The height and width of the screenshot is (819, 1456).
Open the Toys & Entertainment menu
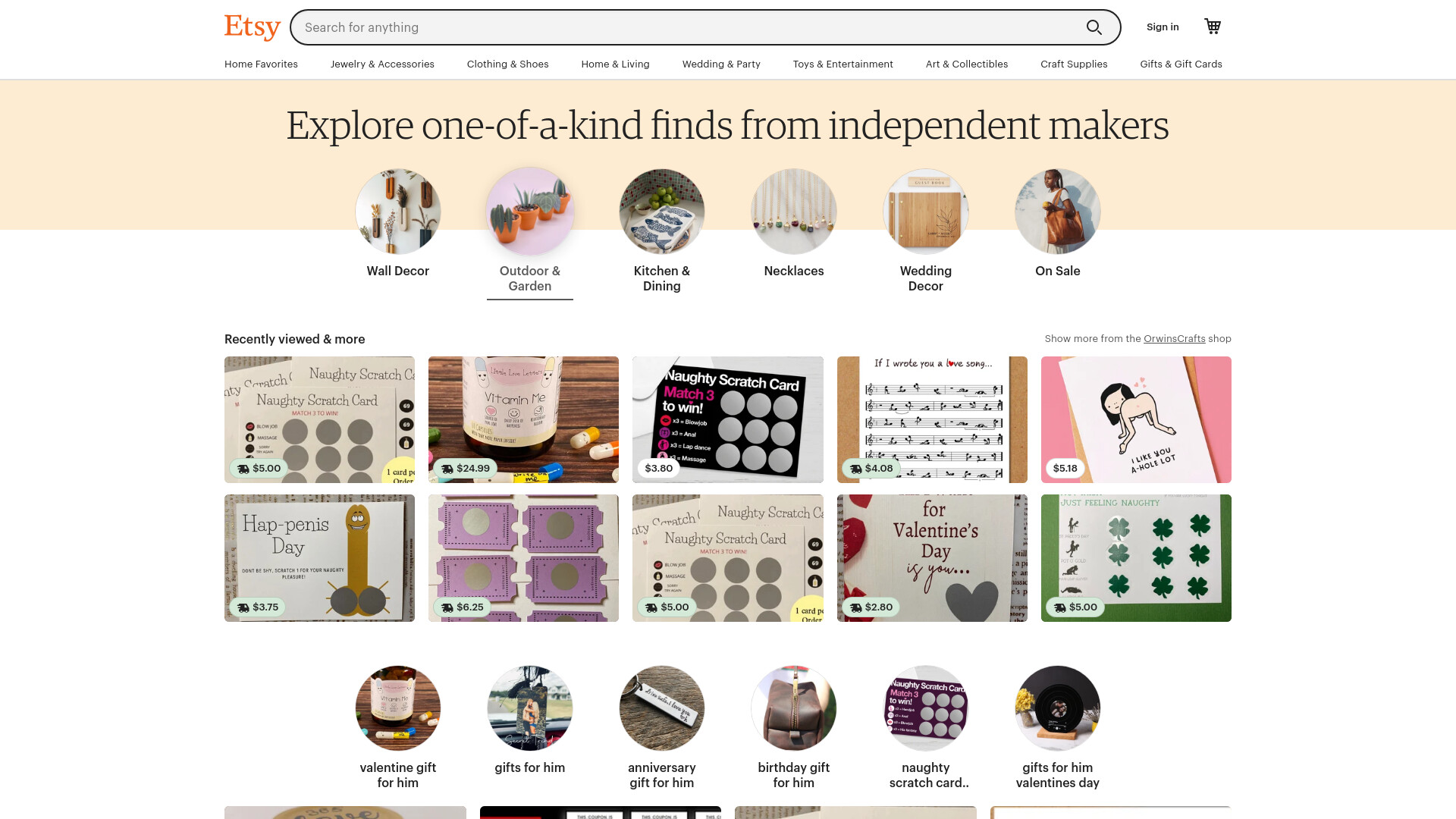(x=843, y=64)
